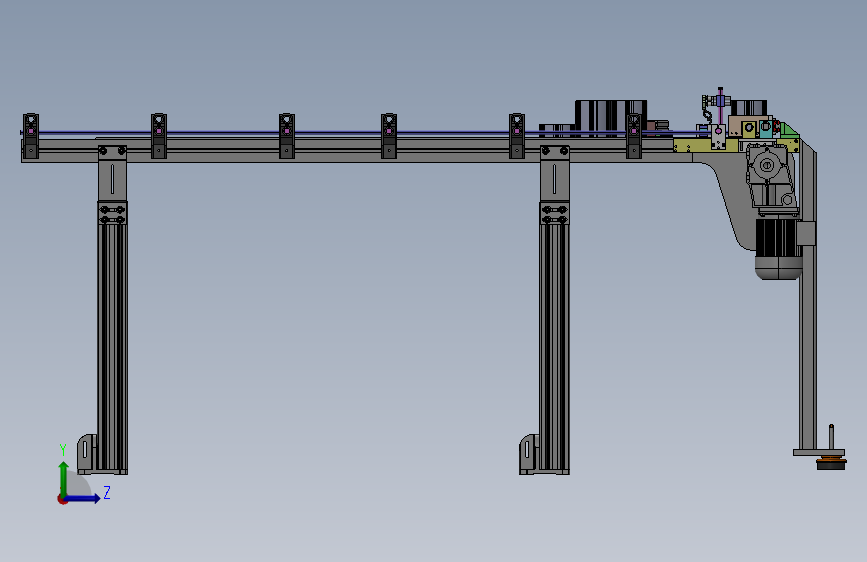Click the green Y axis arrow of triad
The height and width of the screenshot is (562, 867).
tap(64, 478)
